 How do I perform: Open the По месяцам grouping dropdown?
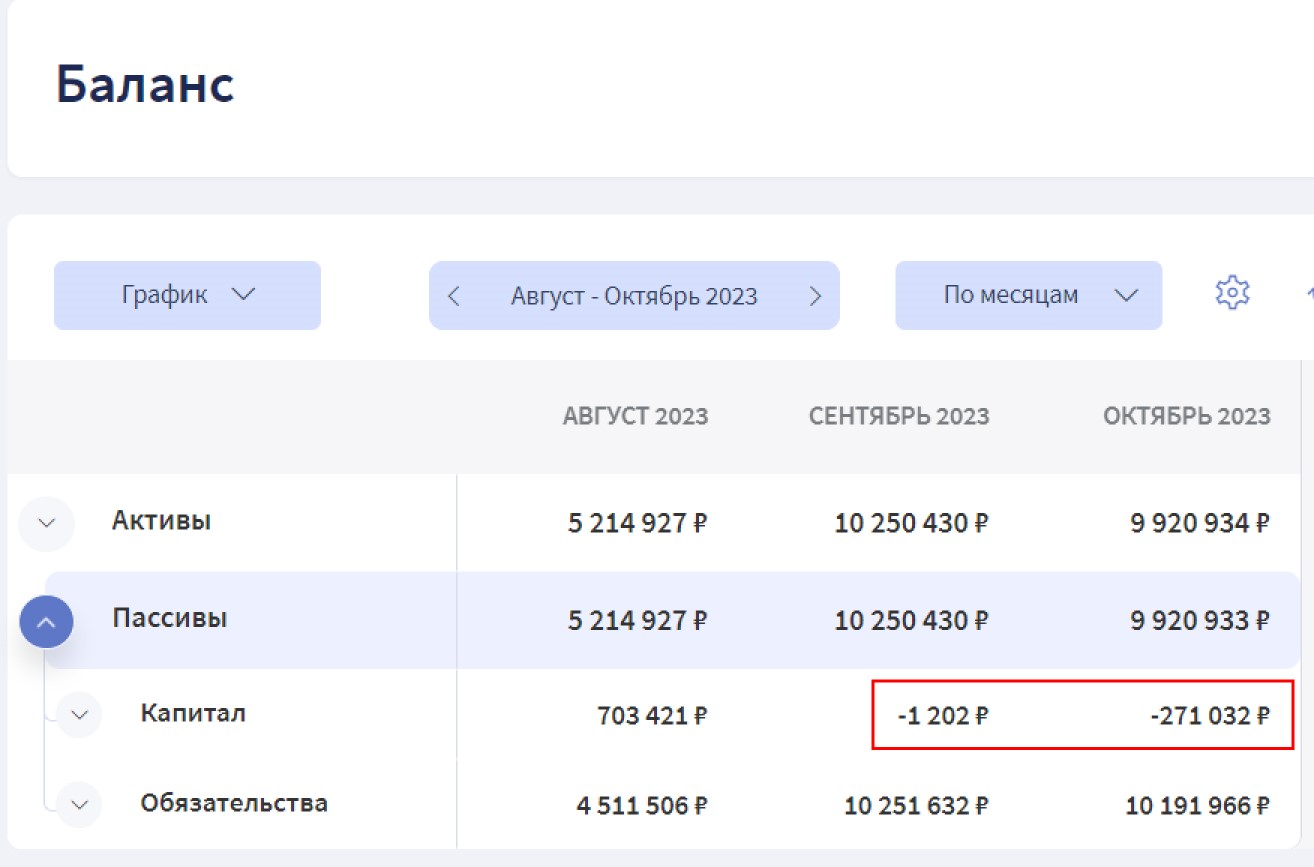pos(1028,296)
